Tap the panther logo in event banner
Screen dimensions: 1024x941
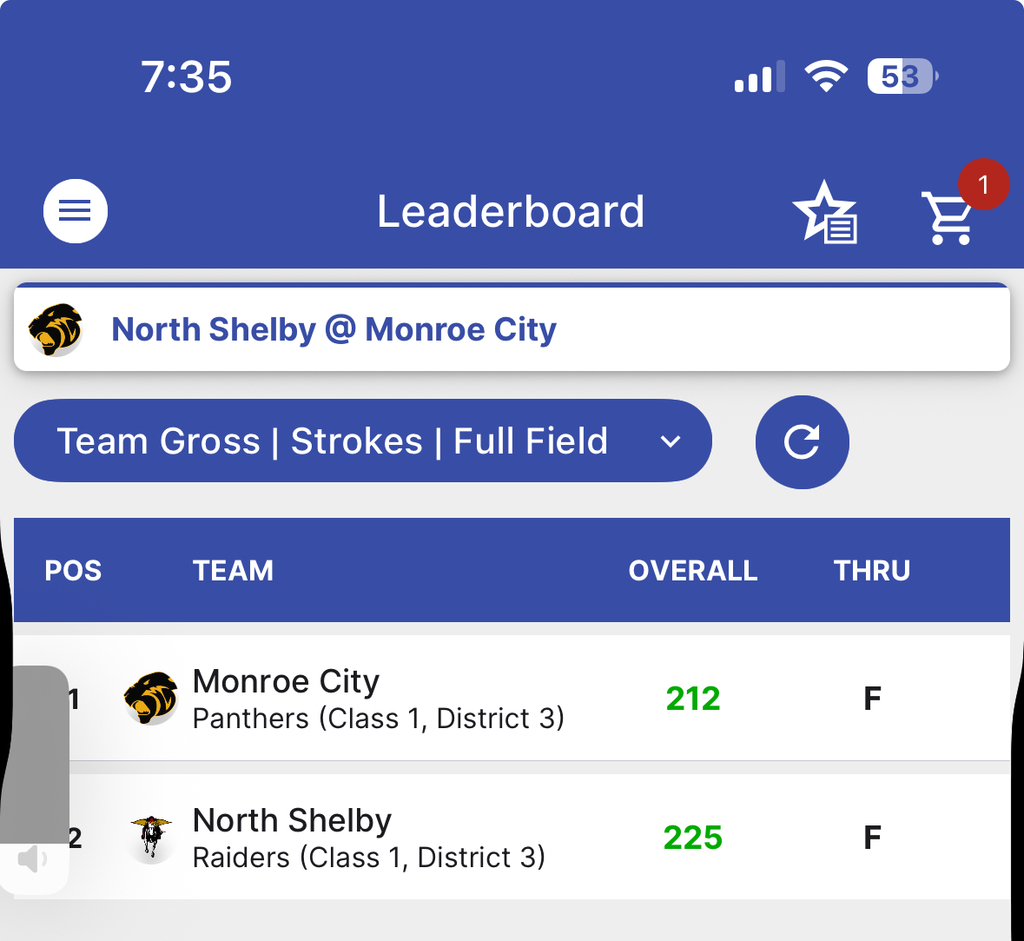(x=55, y=329)
